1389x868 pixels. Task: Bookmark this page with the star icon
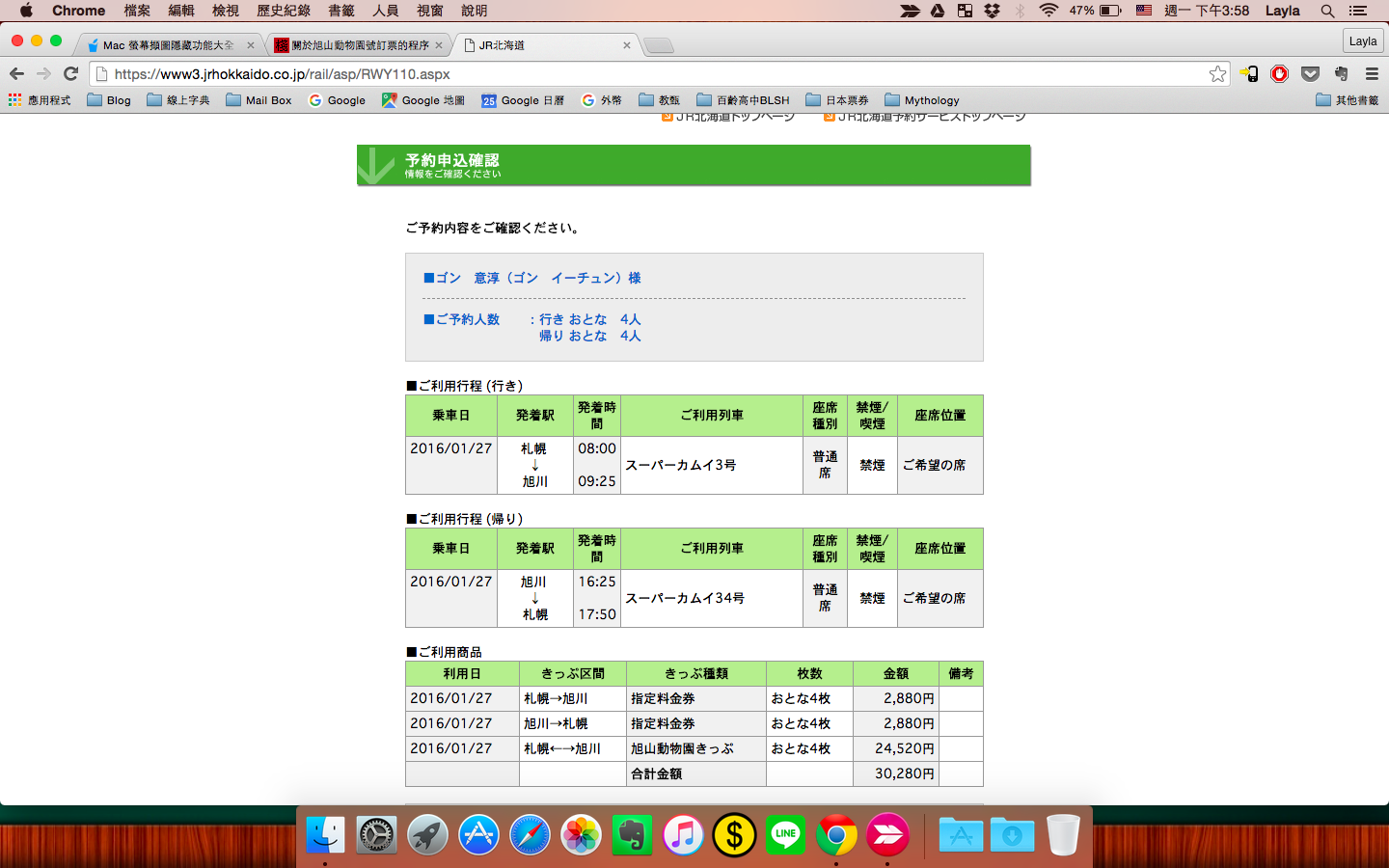(x=1217, y=74)
